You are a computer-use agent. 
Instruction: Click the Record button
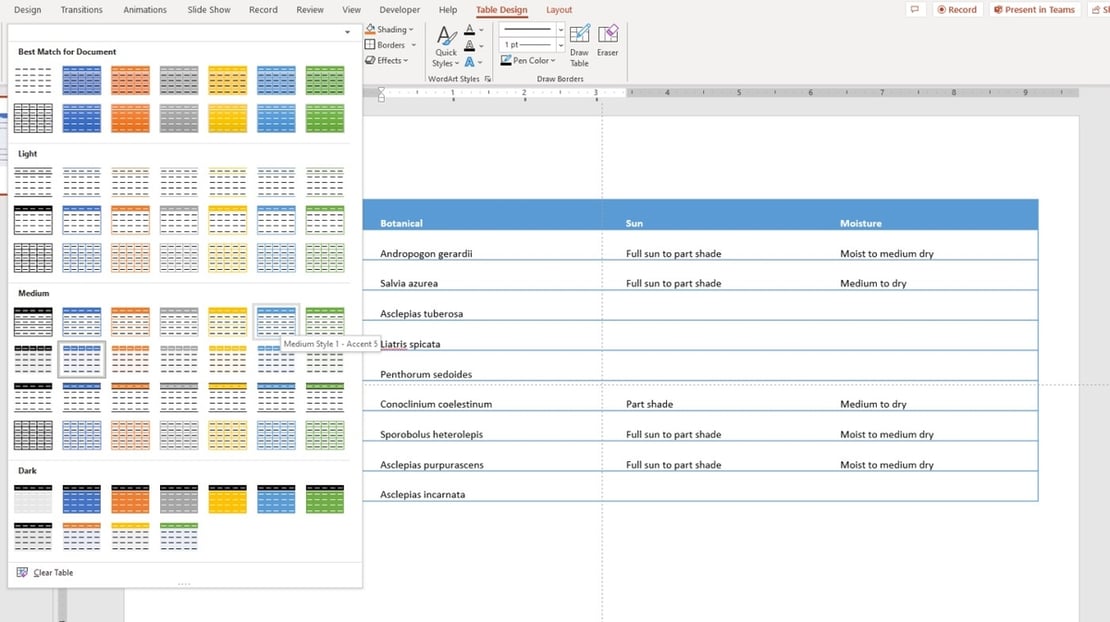pos(956,10)
